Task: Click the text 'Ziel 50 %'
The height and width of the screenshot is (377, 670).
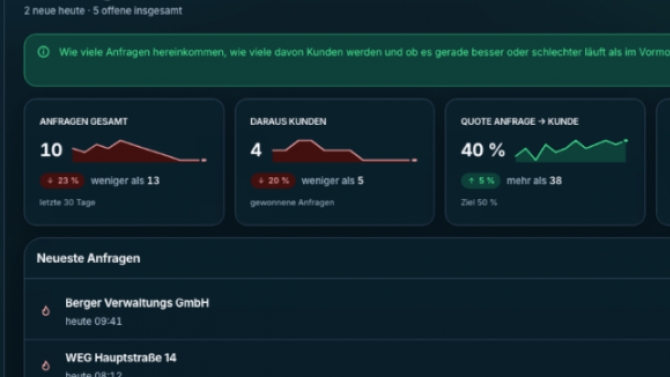Action: [479, 203]
